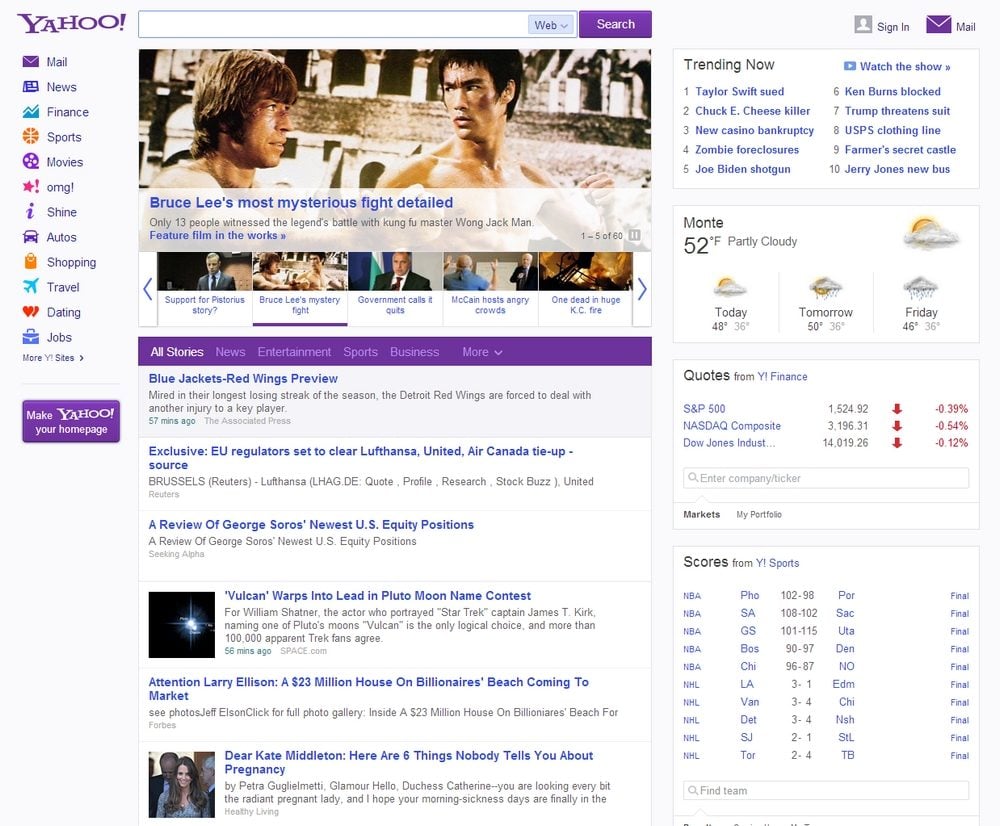The width and height of the screenshot is (1000, 826).
Task: Expand the More stories dropdown
Action: tap(482, 352)
